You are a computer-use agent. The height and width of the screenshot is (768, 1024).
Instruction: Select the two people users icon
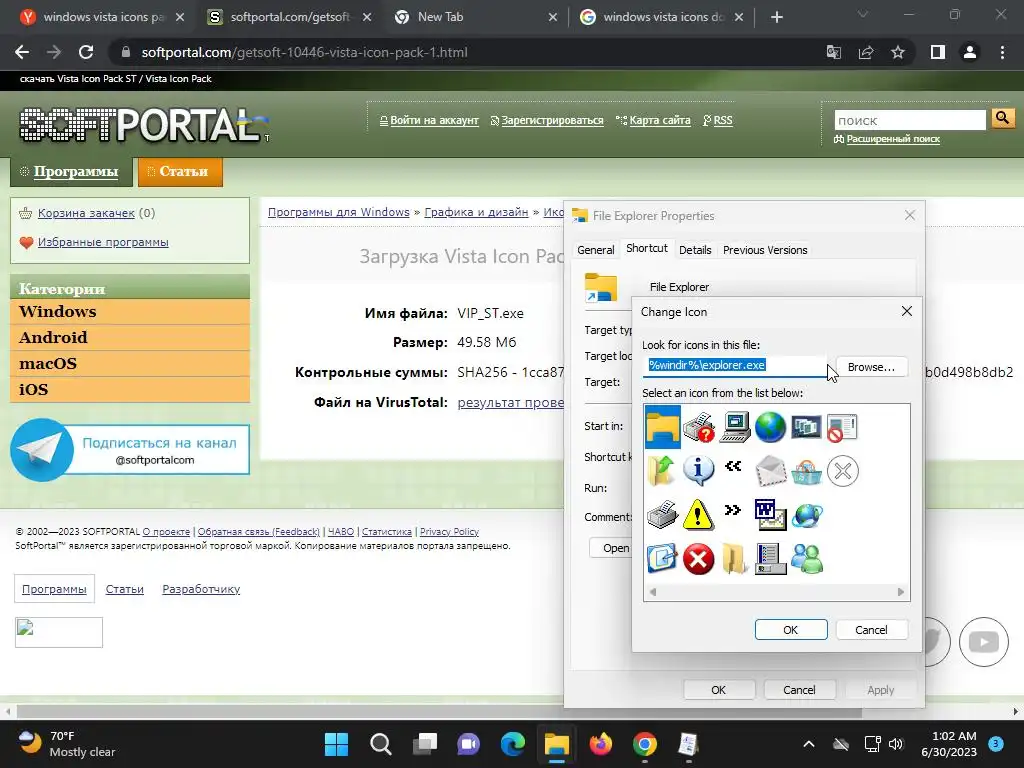coord(807,559)
